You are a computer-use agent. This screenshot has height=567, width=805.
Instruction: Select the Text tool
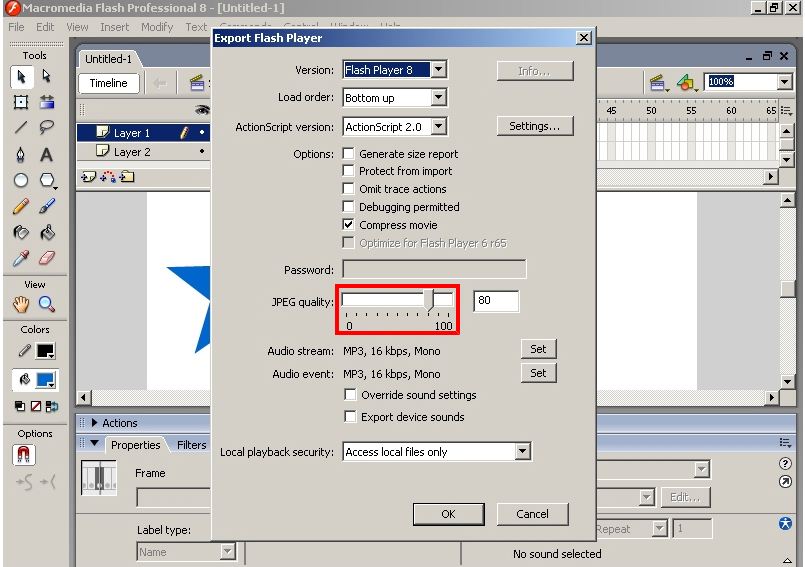click(47, 154)
